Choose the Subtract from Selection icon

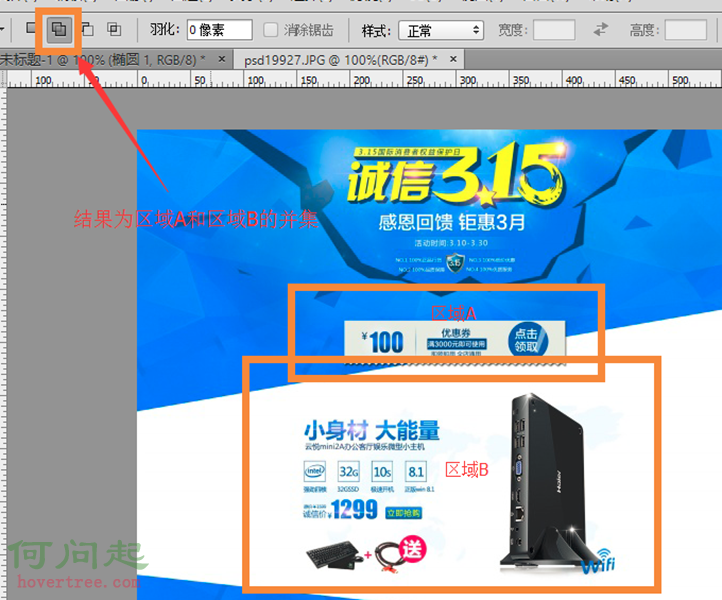point(88,29)
